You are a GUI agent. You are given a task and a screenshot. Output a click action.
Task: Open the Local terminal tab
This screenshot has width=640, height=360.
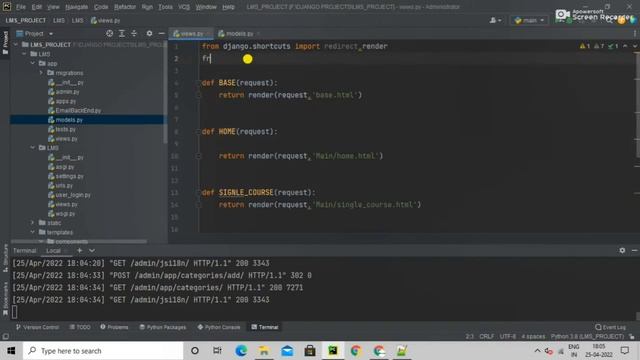click(x=53, y=251)
